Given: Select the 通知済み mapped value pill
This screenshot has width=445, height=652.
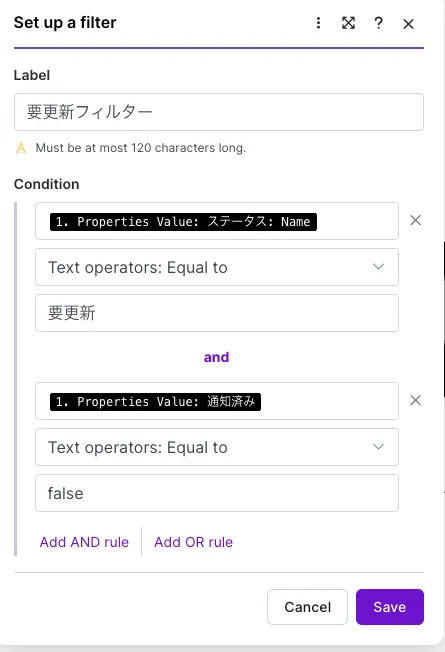Looking at the screenshot, I should [x=155, y=402].
